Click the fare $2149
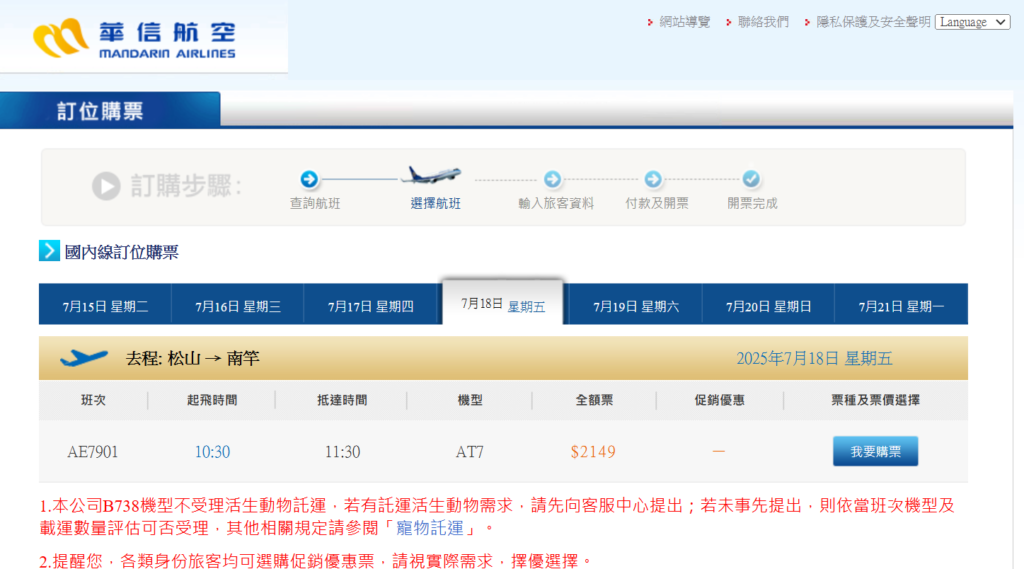Screen dimensions: 1024x569 593,451
